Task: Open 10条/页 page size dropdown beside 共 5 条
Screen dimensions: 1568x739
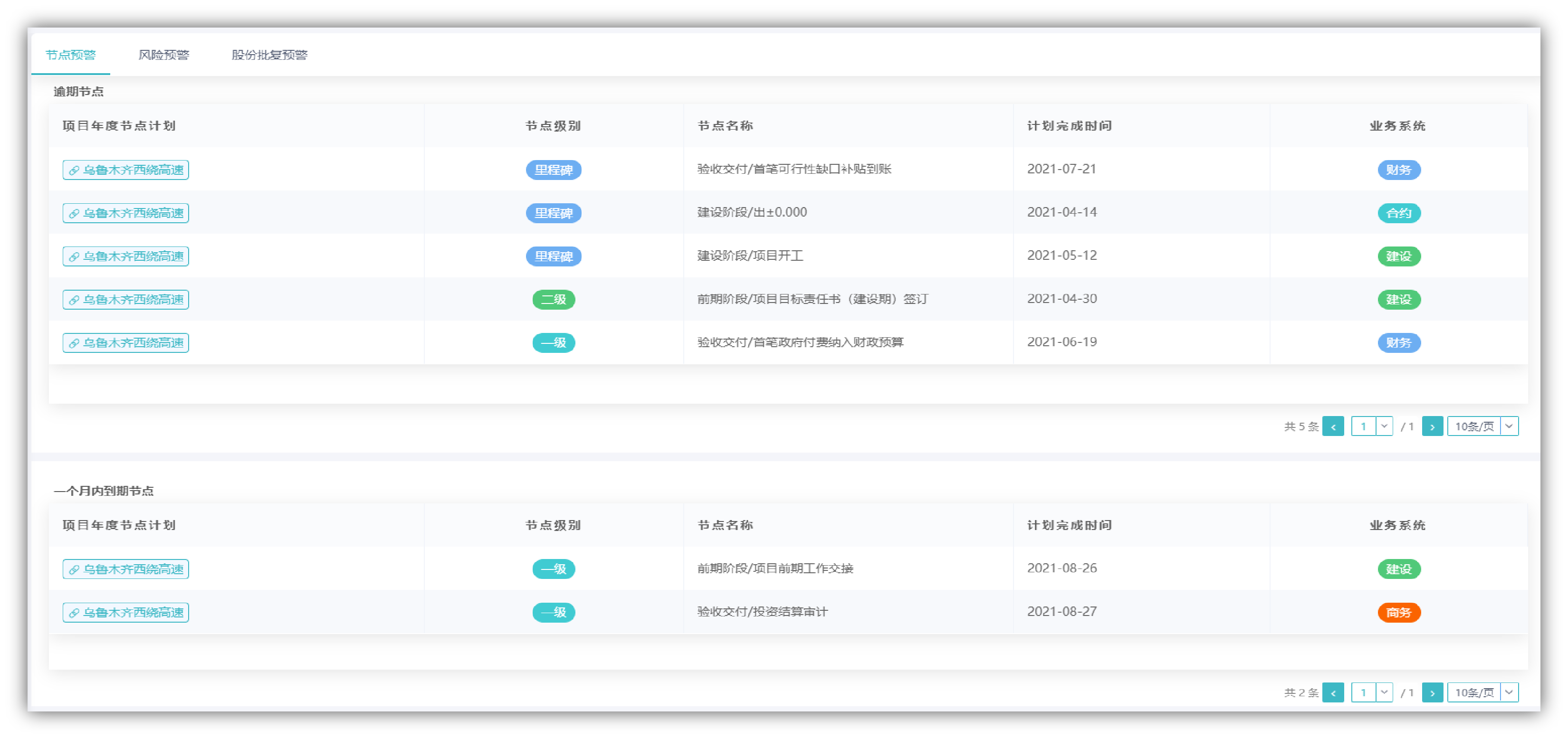Action: [1483, 426]
